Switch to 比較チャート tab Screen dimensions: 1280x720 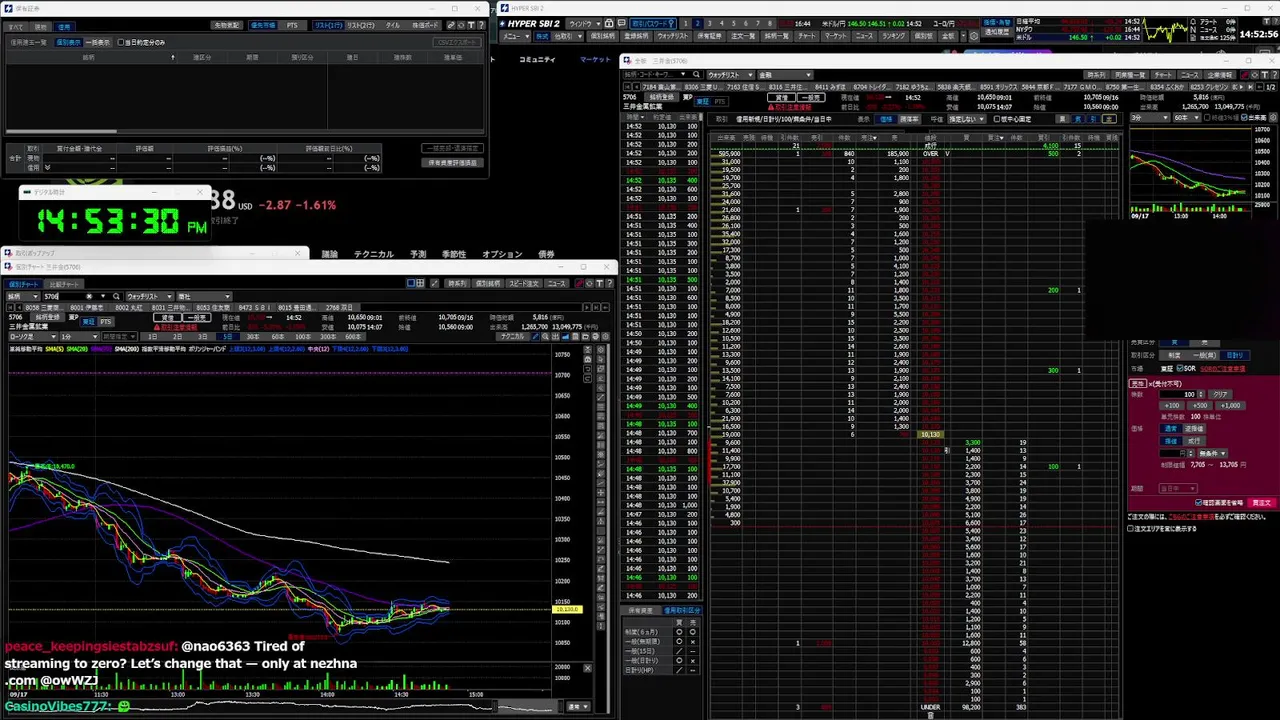[x=64, y=284]
